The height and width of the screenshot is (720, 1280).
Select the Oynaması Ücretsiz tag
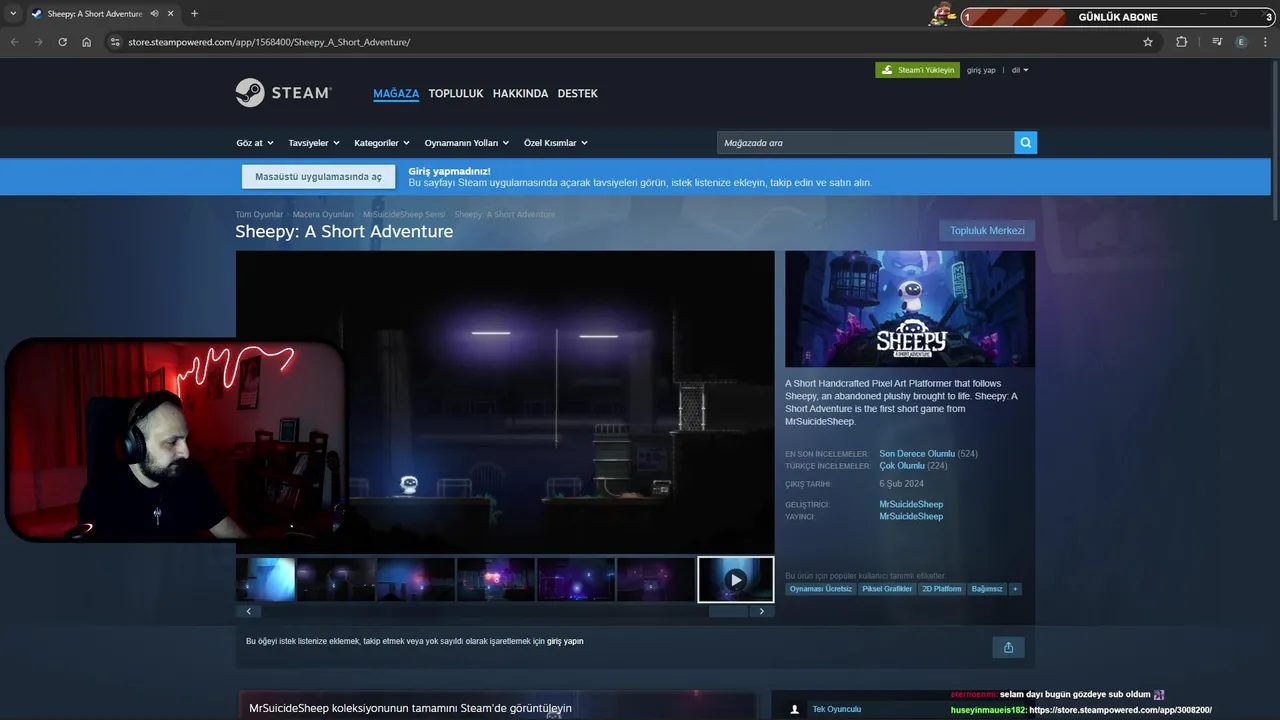[821, 589]
